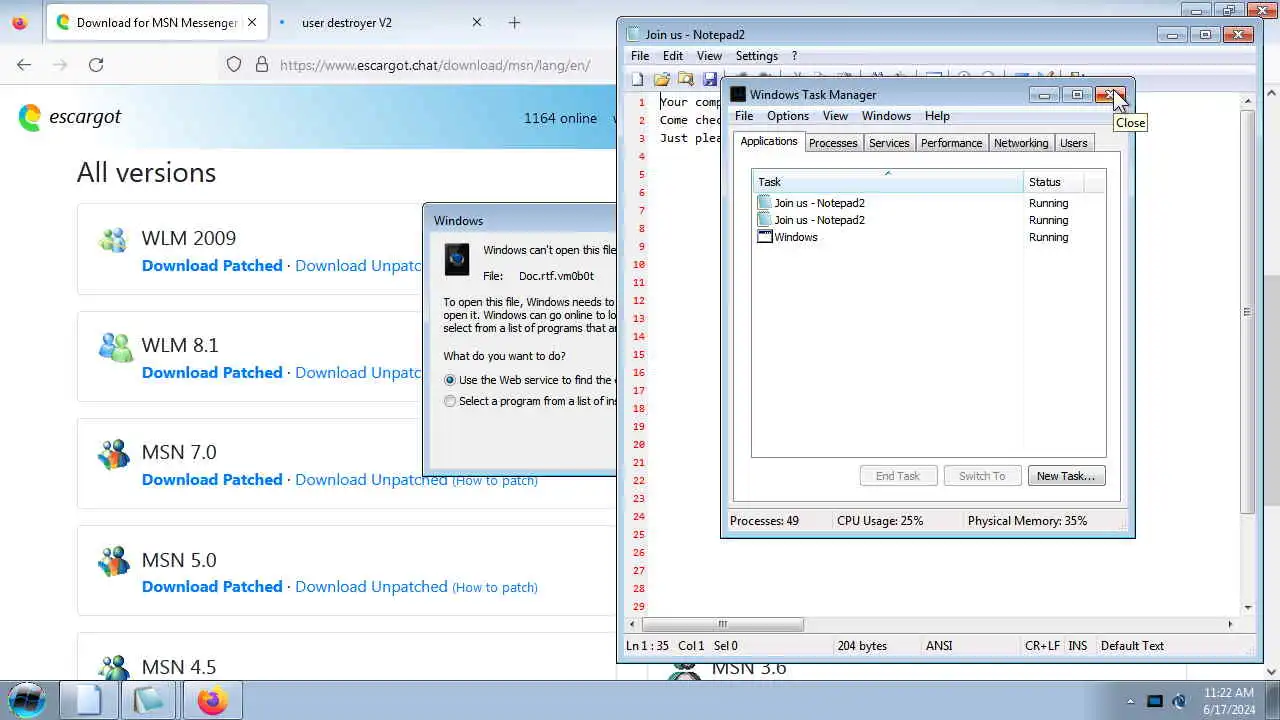Close the 'user destroyer V2' tab
Image resolution: width=1280 pixels, height=720 pixels.
(476, 22)
